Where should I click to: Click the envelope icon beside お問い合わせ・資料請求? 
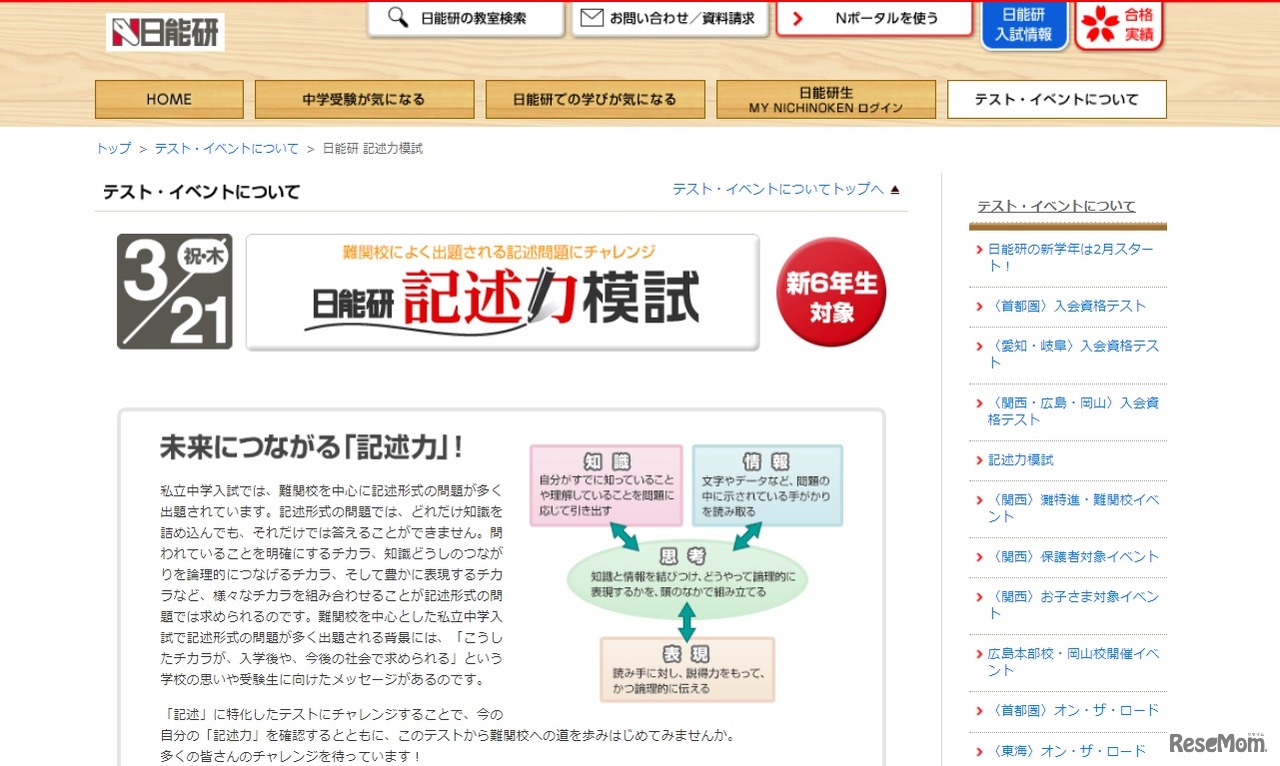pyautogui.click(x=592, y=17)
